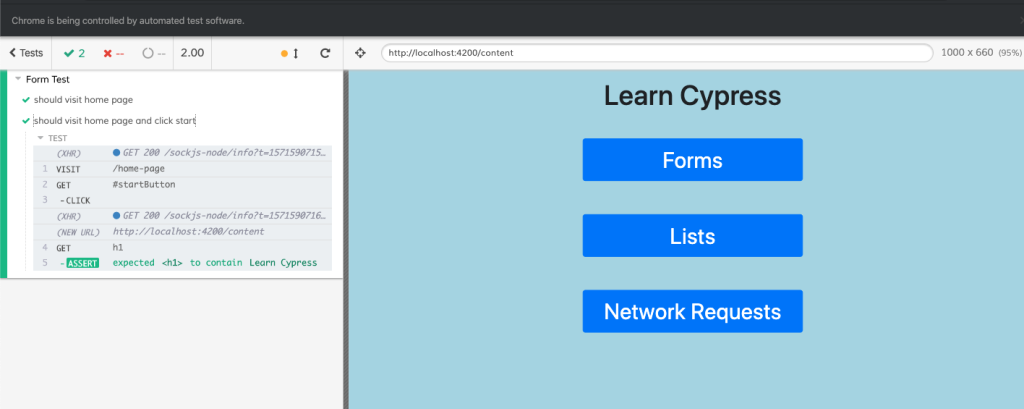Viewport: 1024px width, 409px height.
Task: Select the 'should visit home page' test
Action: (x=83, y=100)
